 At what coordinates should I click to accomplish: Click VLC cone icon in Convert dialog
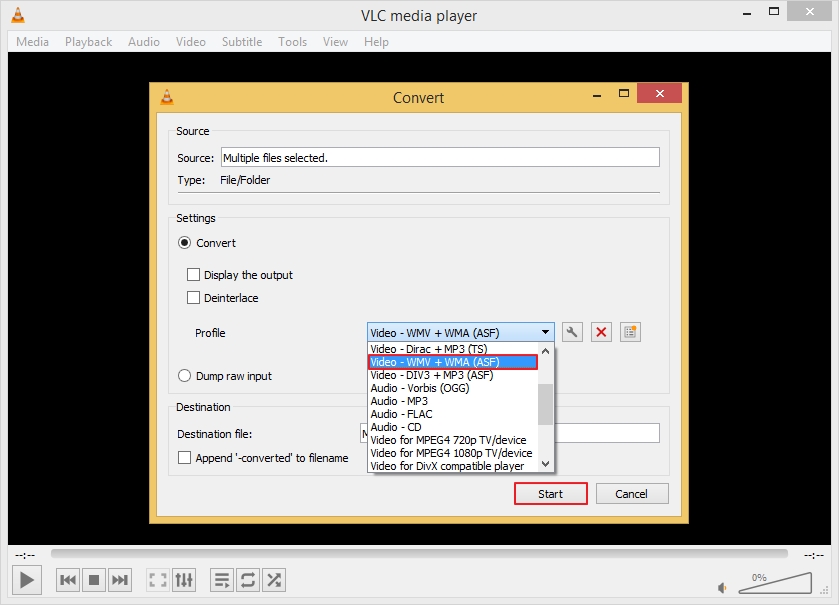[167, 97]
